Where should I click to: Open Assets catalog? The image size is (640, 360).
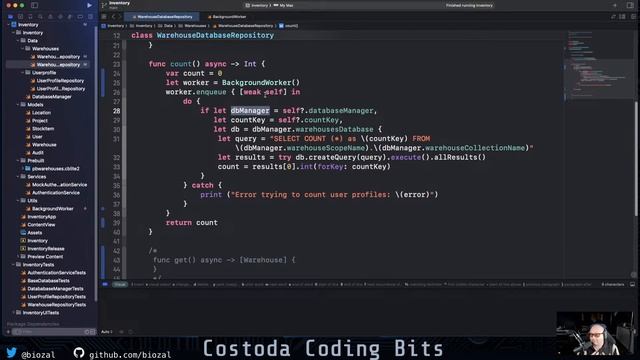tap(34, 233)
